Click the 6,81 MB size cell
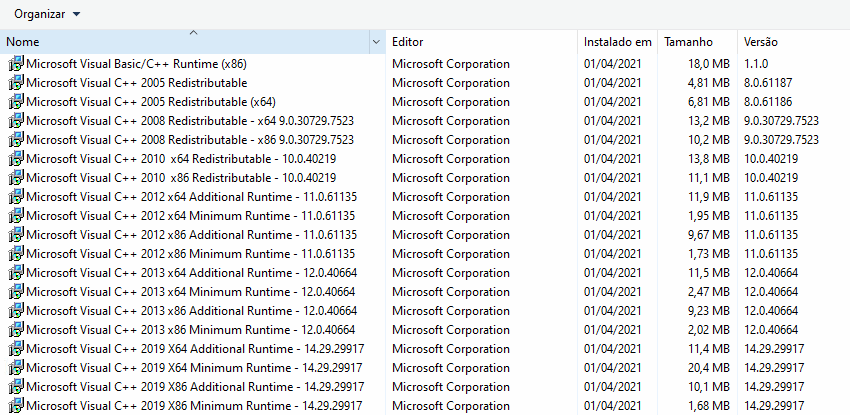850x415 pixels. pos(709,102)
